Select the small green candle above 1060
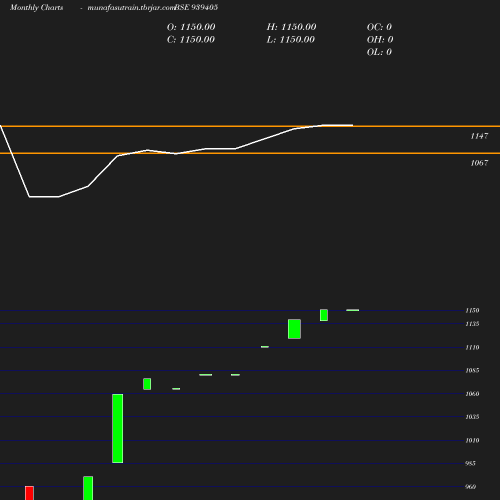This screenshot has width=500, height=500. pyautogui.click(x=147, y=384)
